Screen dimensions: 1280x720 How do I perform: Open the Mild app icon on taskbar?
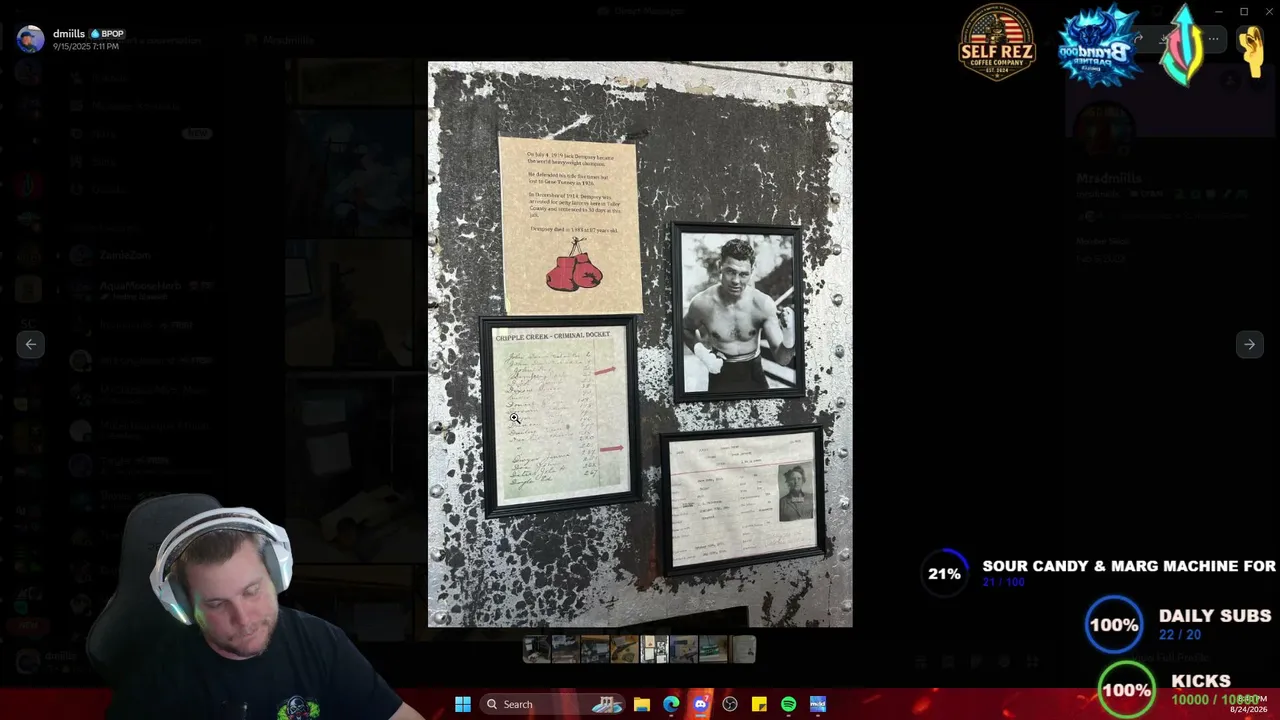(x=818, y=704)
